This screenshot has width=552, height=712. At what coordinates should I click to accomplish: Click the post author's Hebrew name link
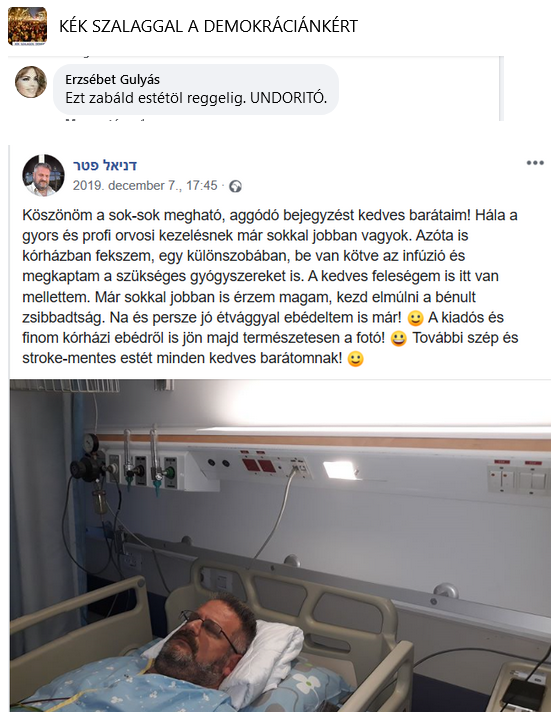point(105,165)
